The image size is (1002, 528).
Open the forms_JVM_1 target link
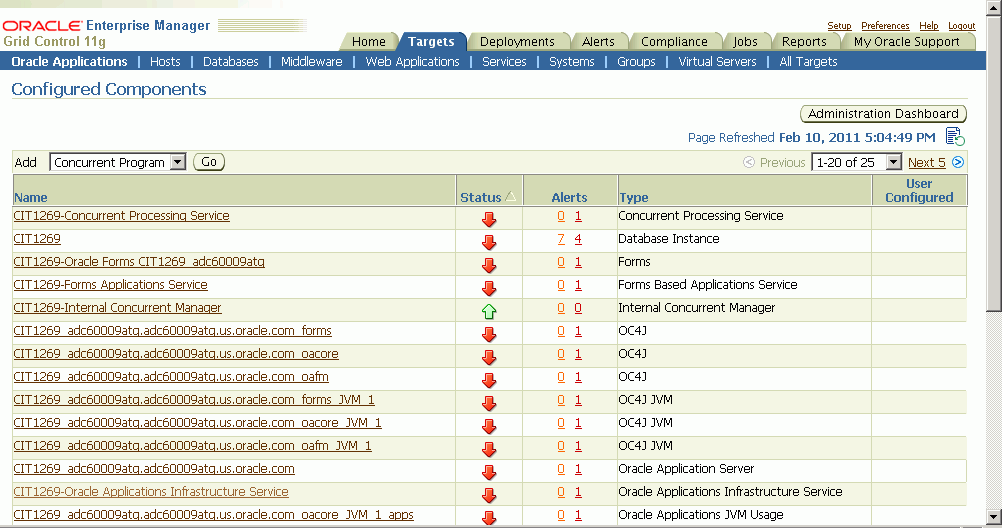click(194, 400)
